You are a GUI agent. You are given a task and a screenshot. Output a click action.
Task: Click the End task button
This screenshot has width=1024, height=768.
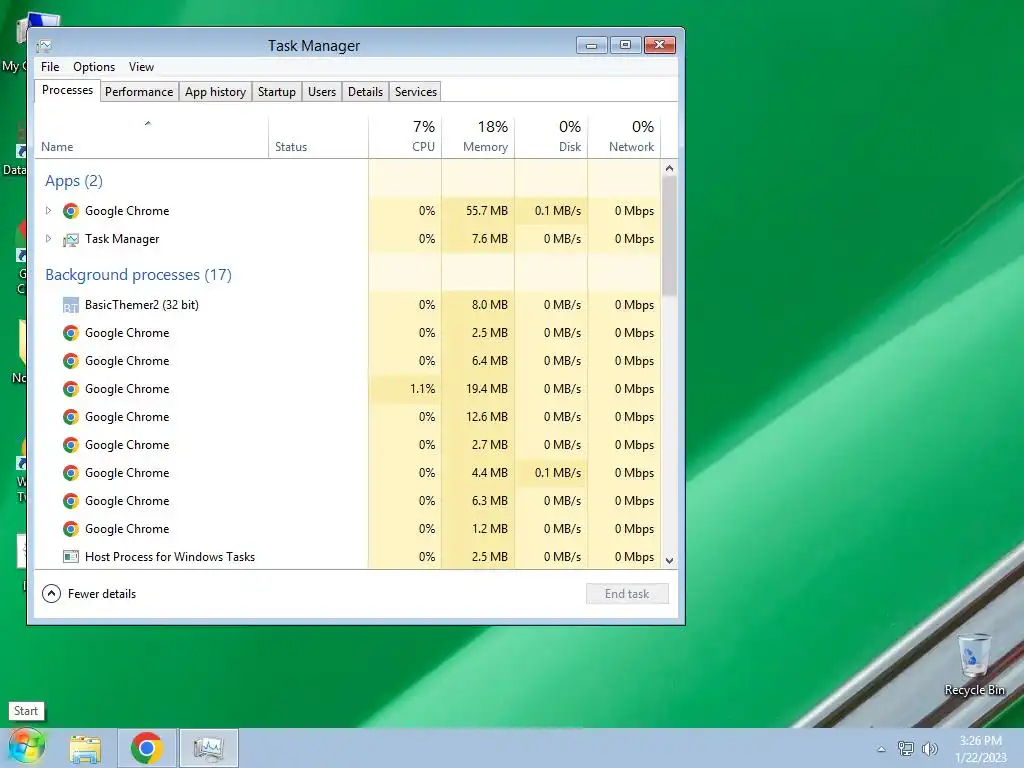pos(627,594)
